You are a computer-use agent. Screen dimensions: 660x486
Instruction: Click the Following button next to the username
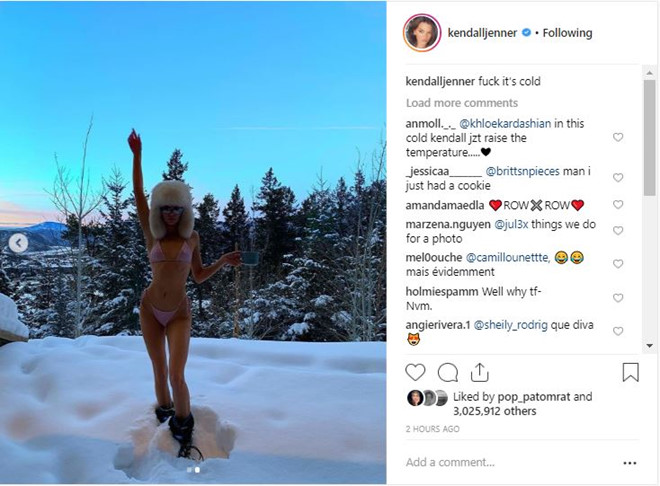(567, 33)
